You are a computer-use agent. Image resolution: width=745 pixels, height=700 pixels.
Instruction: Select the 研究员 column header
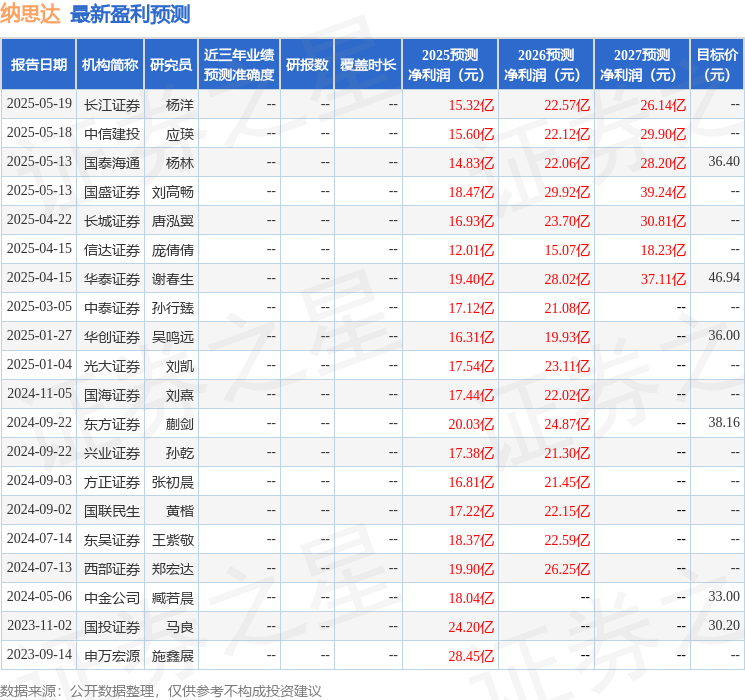click(171, 64)
